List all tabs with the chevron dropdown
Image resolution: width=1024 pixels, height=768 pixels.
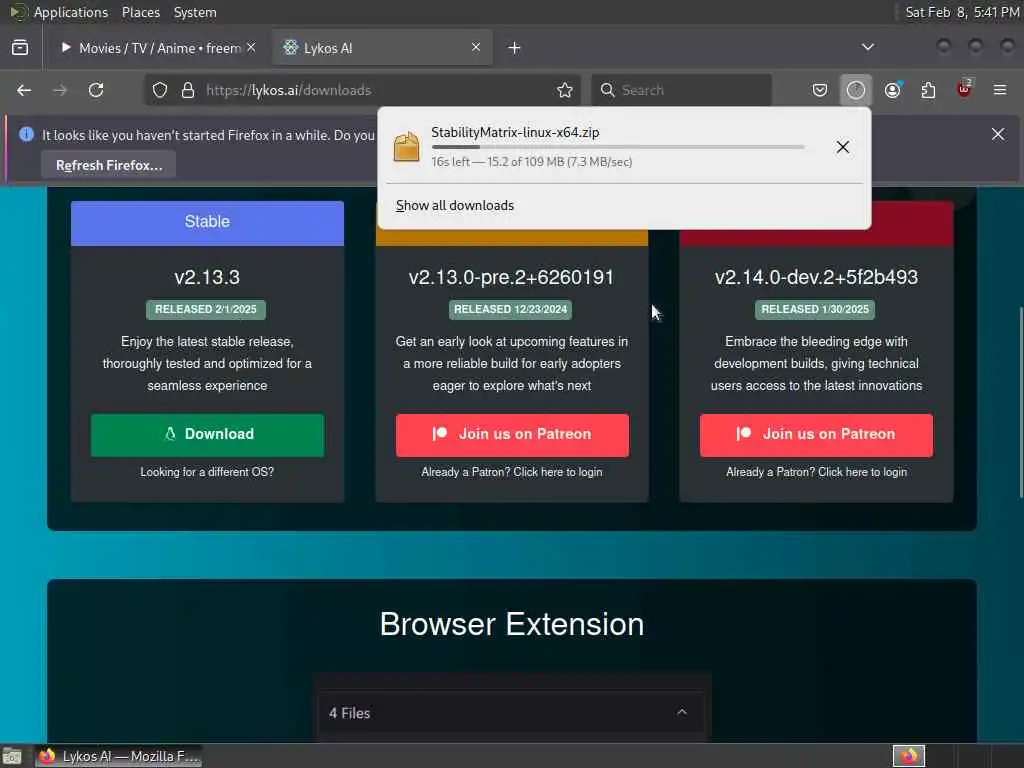click(867, 47)
